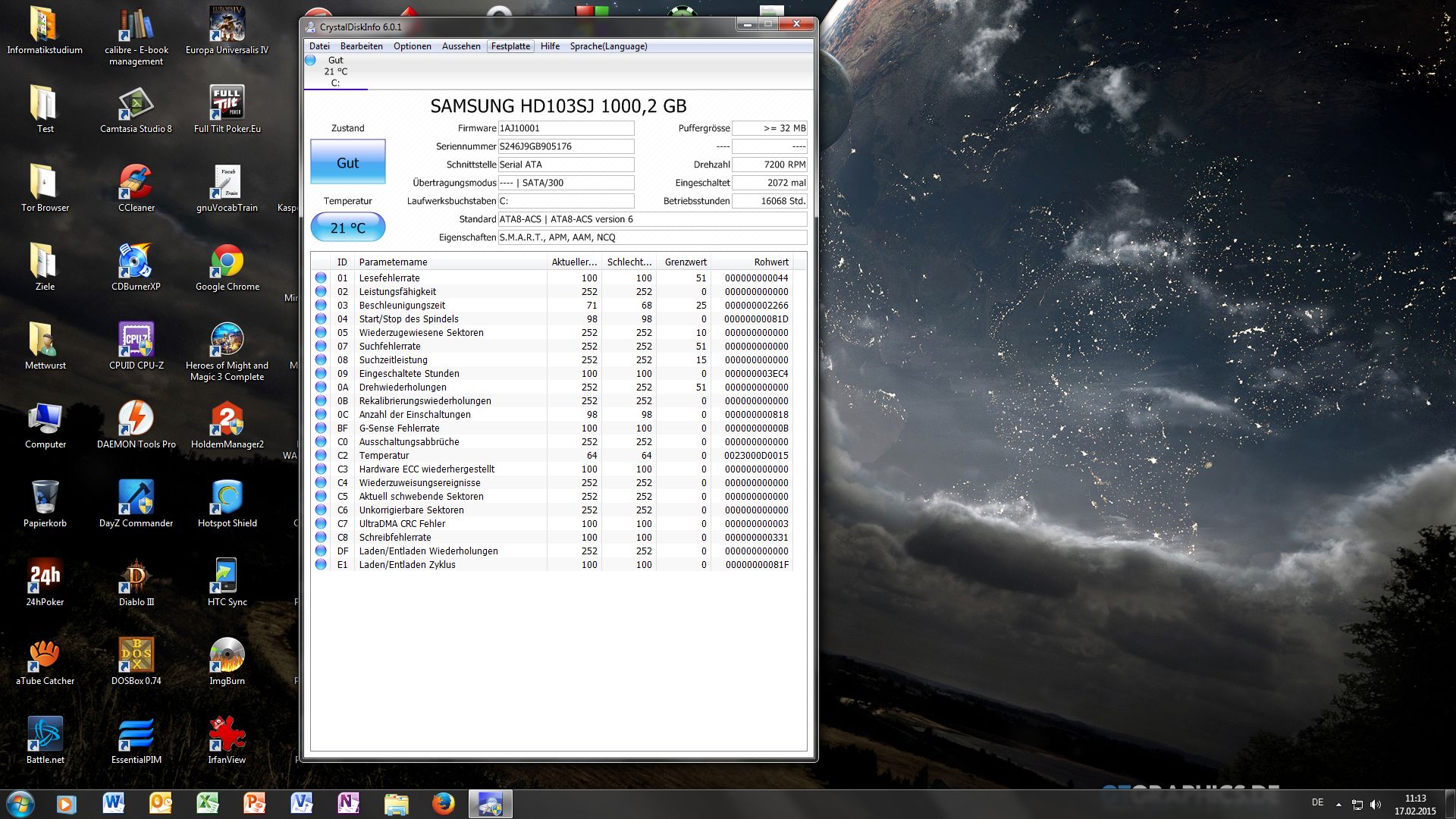The width and height of the screenshot is (1456, 819).
Task: Expand hidden tray icons with the arrow
Action: (x=1338, y=805)
